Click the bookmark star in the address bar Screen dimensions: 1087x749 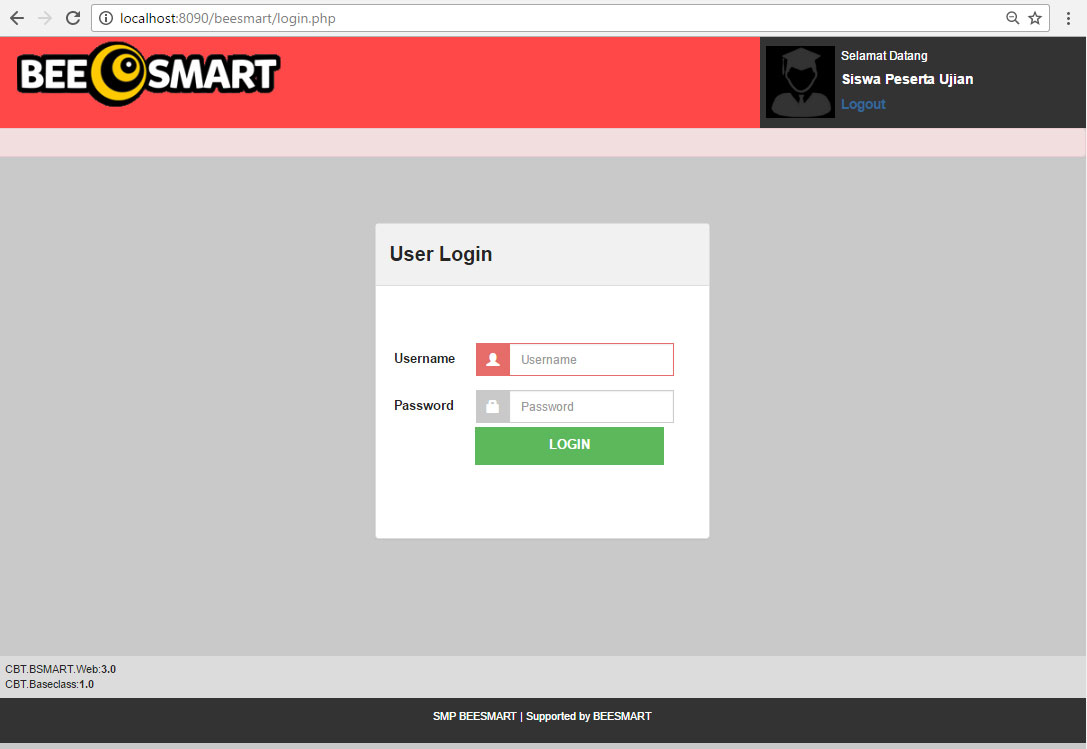click(x=1036, y=17)
